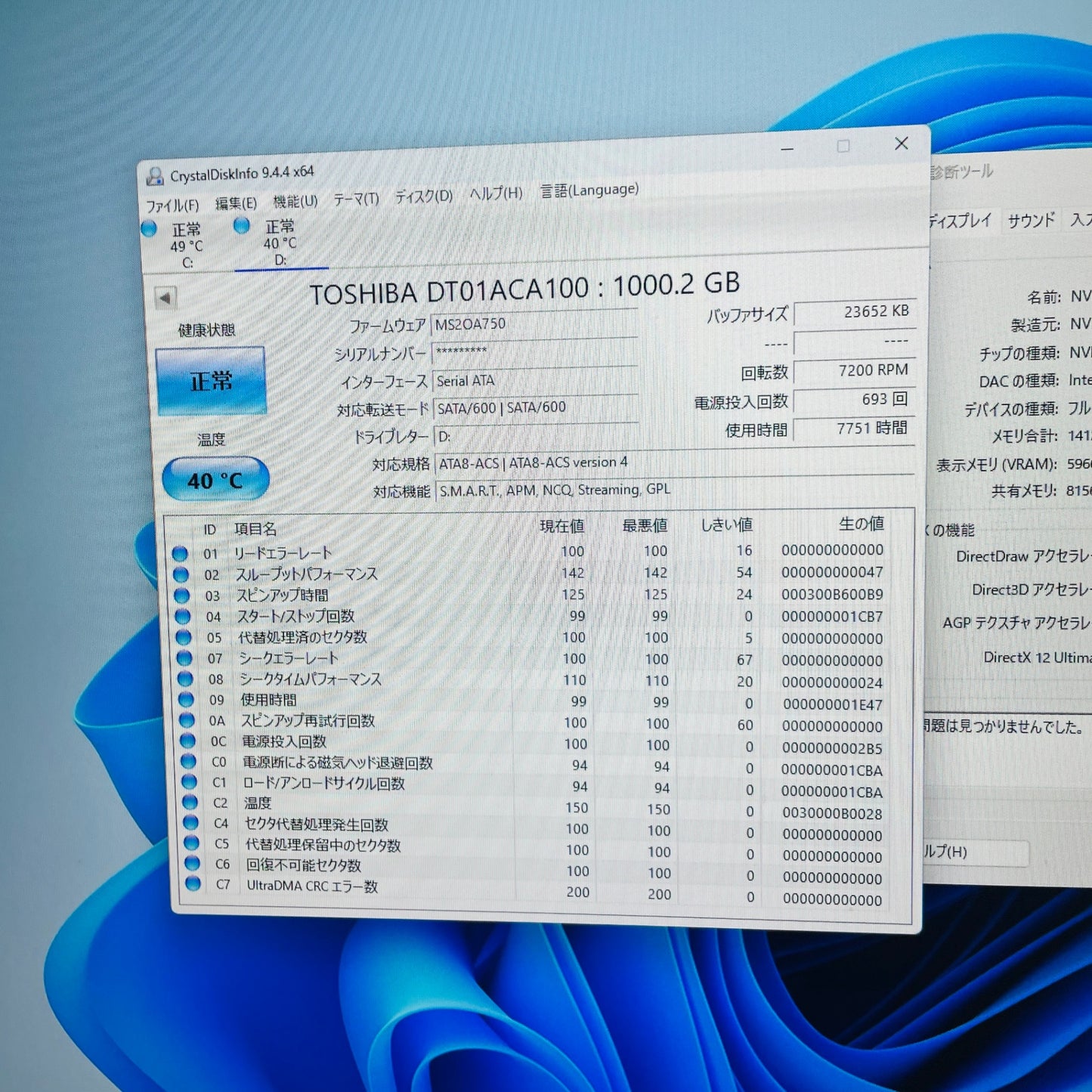
Task: Open the 編集(E) menu
Action: click(236, 203)
